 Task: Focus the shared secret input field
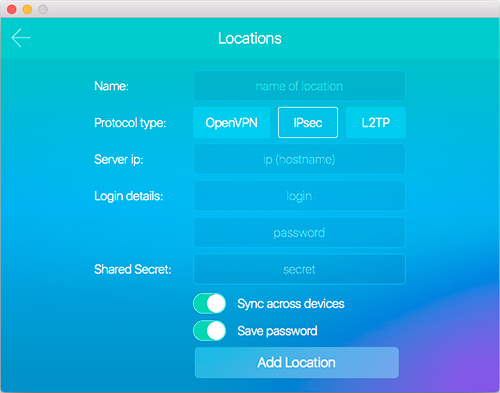click(x=299, y=269)
